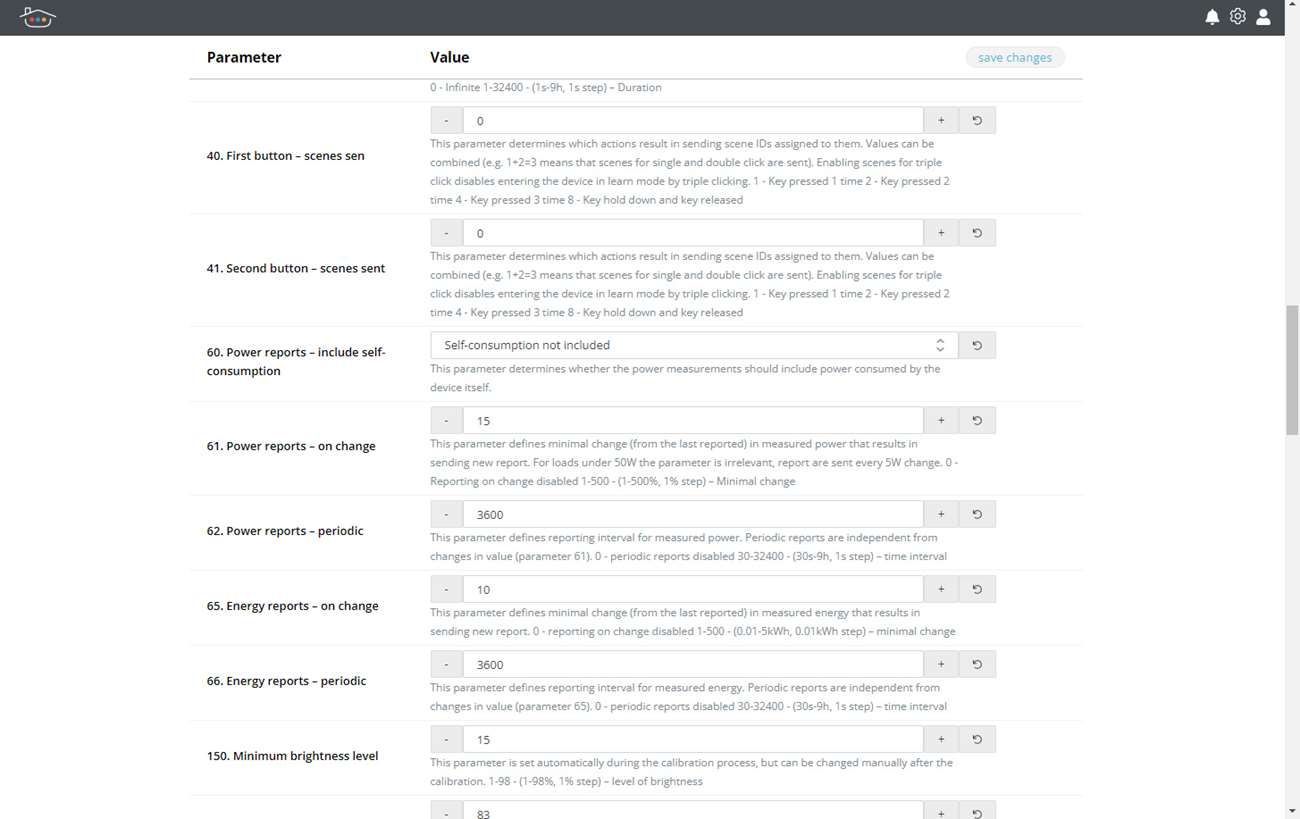Viewport: 1300px width, 819px height.
Task: Increase parameter 41 Second button scenes value
Action: pyautogui.click(x=941, y=233)
